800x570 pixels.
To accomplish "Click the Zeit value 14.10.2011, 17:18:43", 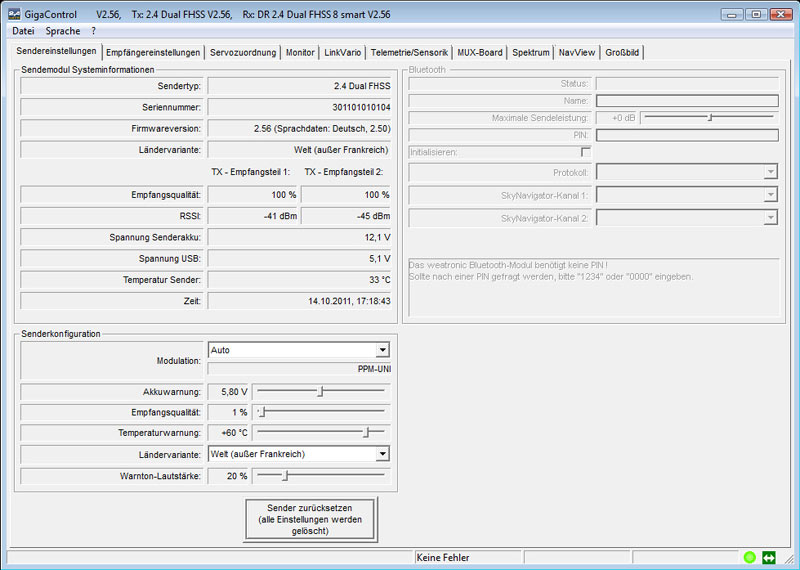I will click(349, 301).
